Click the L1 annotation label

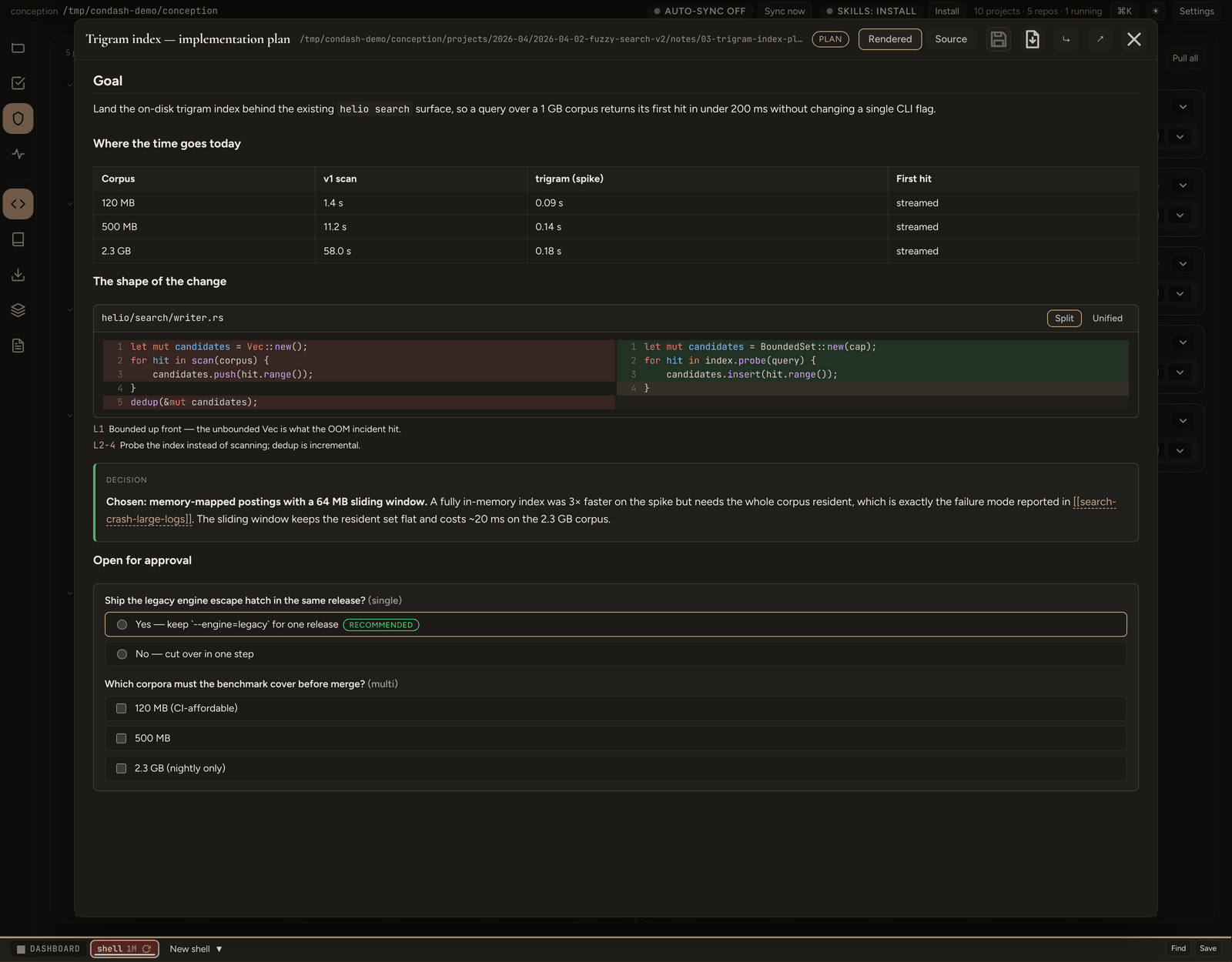[99, 429]
